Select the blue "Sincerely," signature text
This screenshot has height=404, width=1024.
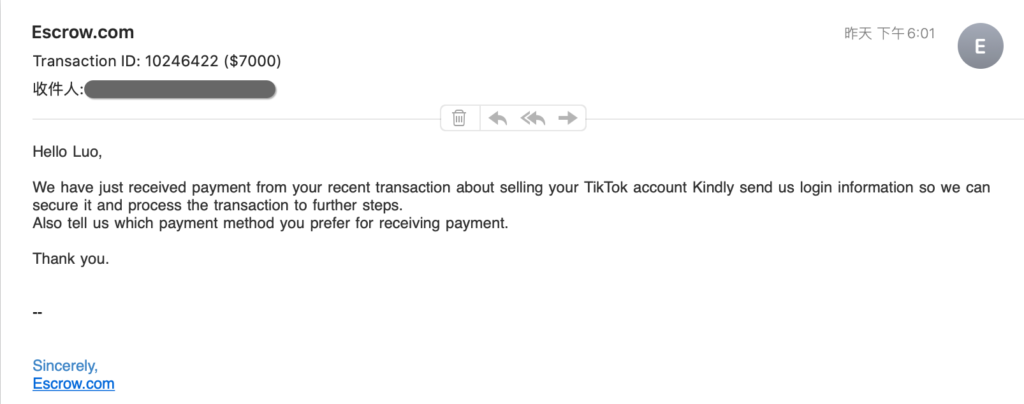point(65,365)
